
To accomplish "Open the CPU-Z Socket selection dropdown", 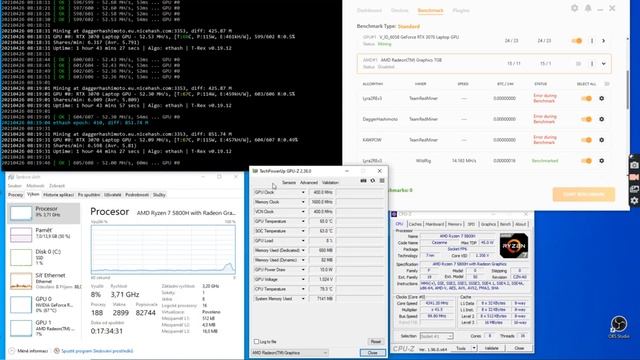I will pyautogui.click(x=436, y=336).
